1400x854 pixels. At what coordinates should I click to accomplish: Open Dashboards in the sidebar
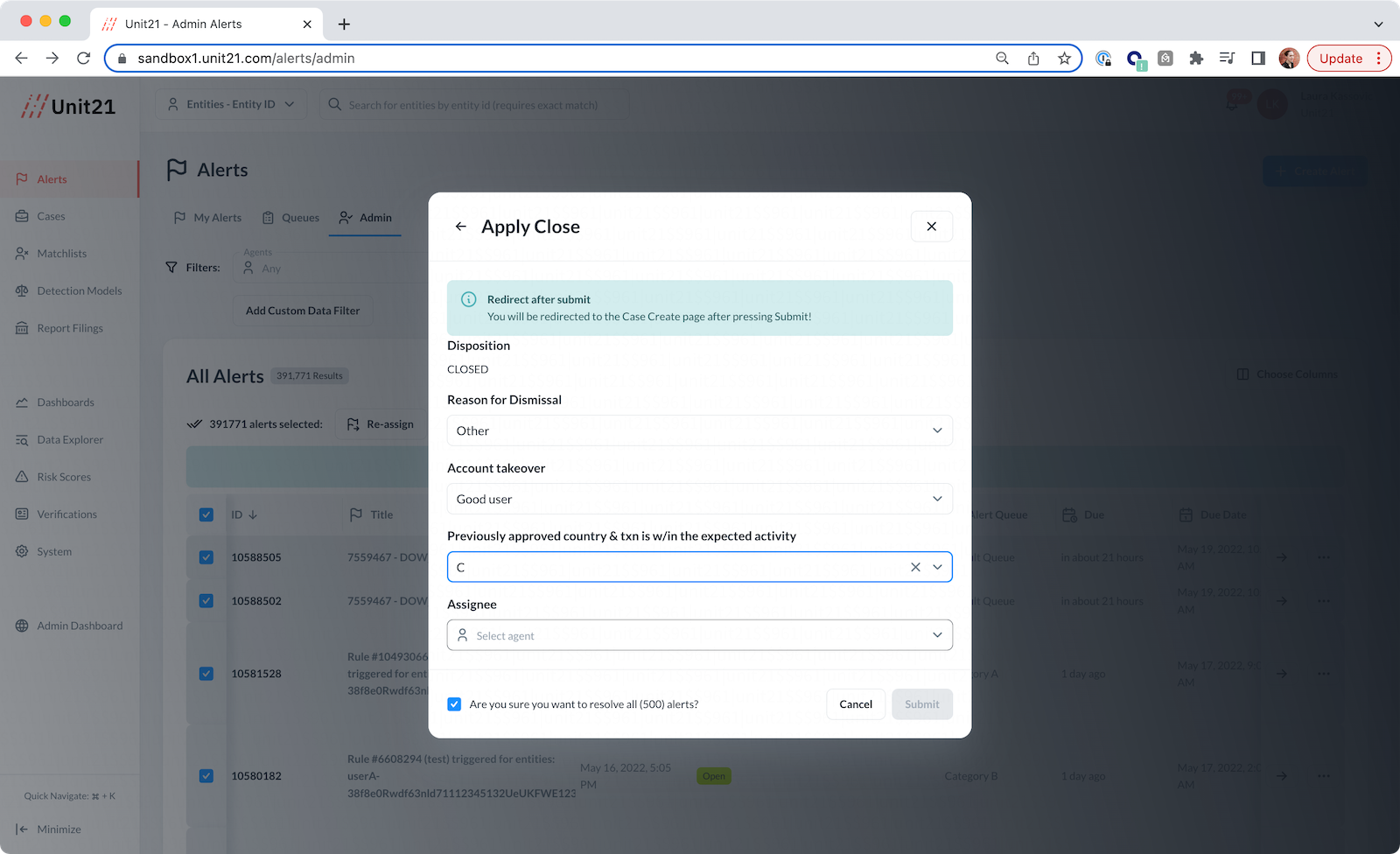[66, 402]
